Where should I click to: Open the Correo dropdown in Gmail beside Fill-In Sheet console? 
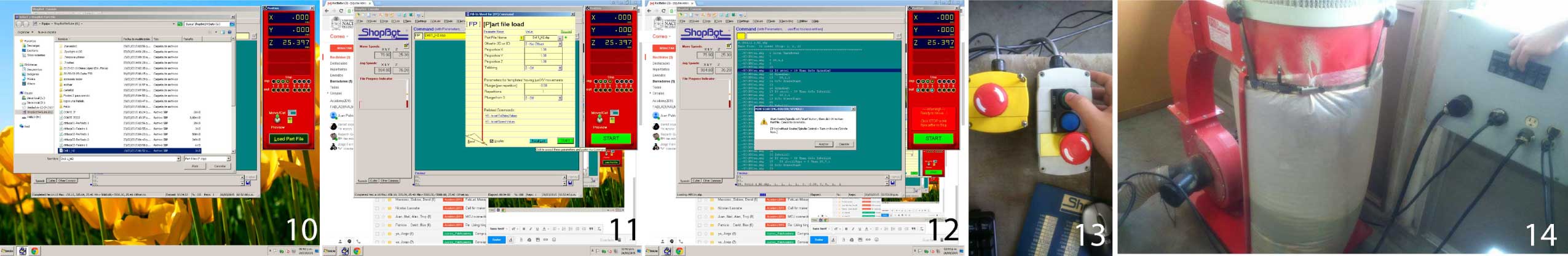[x=338, y=36]
